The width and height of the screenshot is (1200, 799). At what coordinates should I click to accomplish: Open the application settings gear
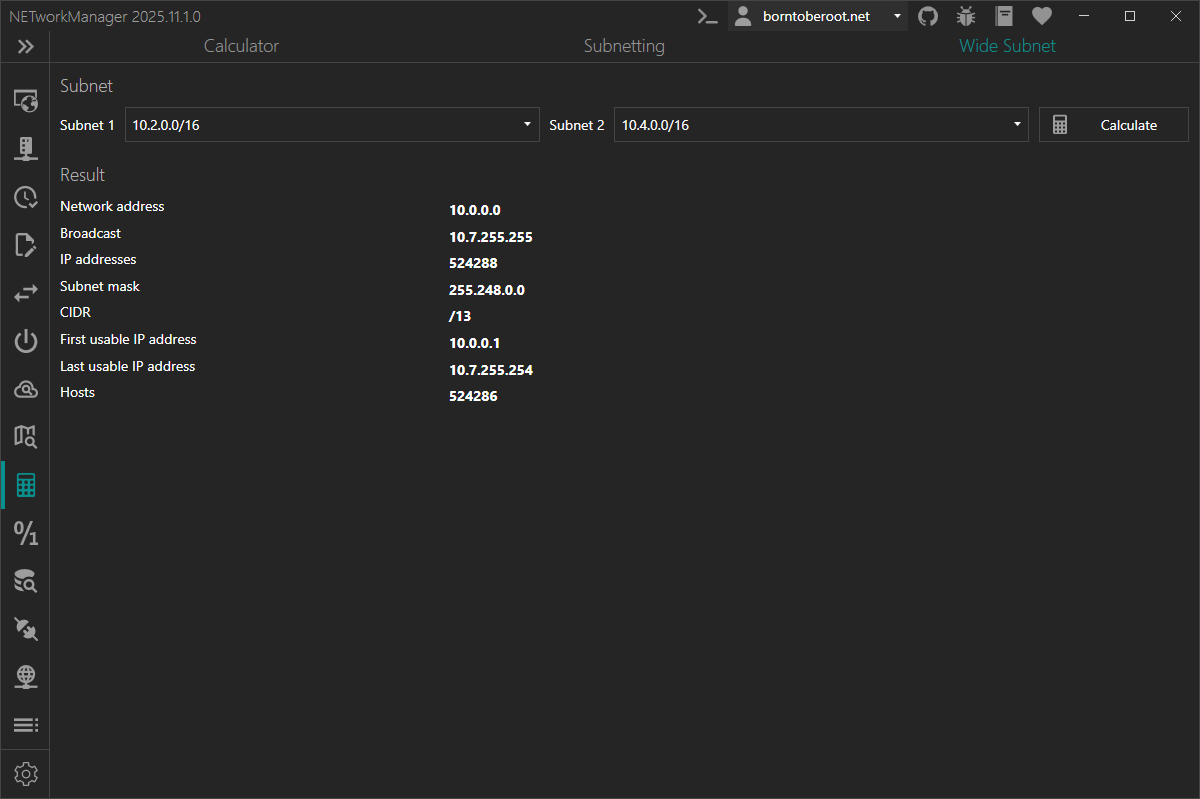coord(25,772)
